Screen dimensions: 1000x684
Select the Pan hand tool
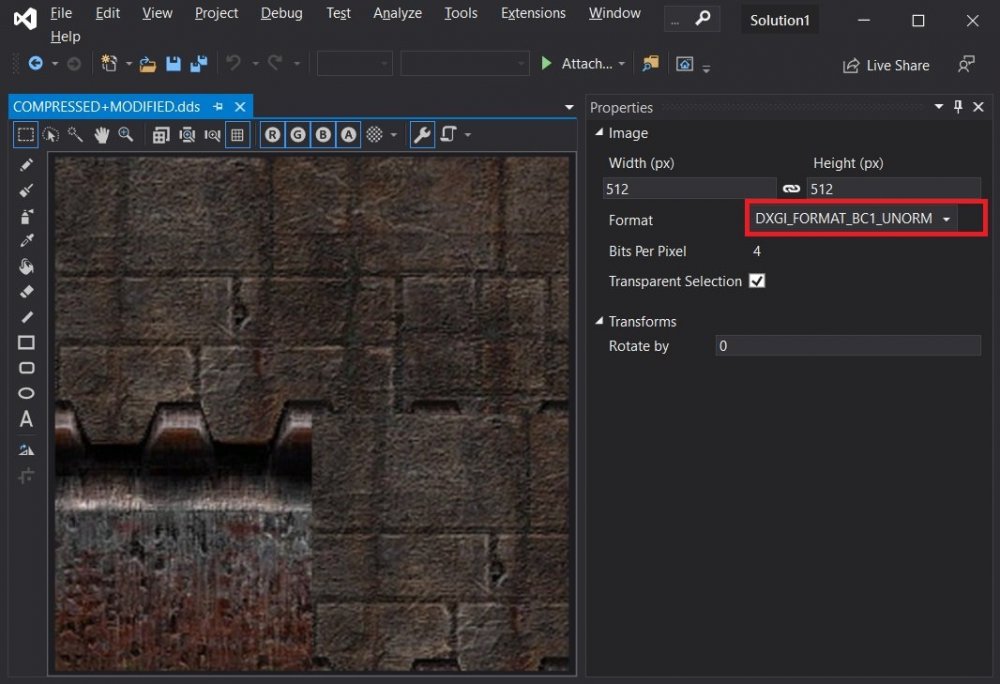pyautogui.click(x=101, y=135)
